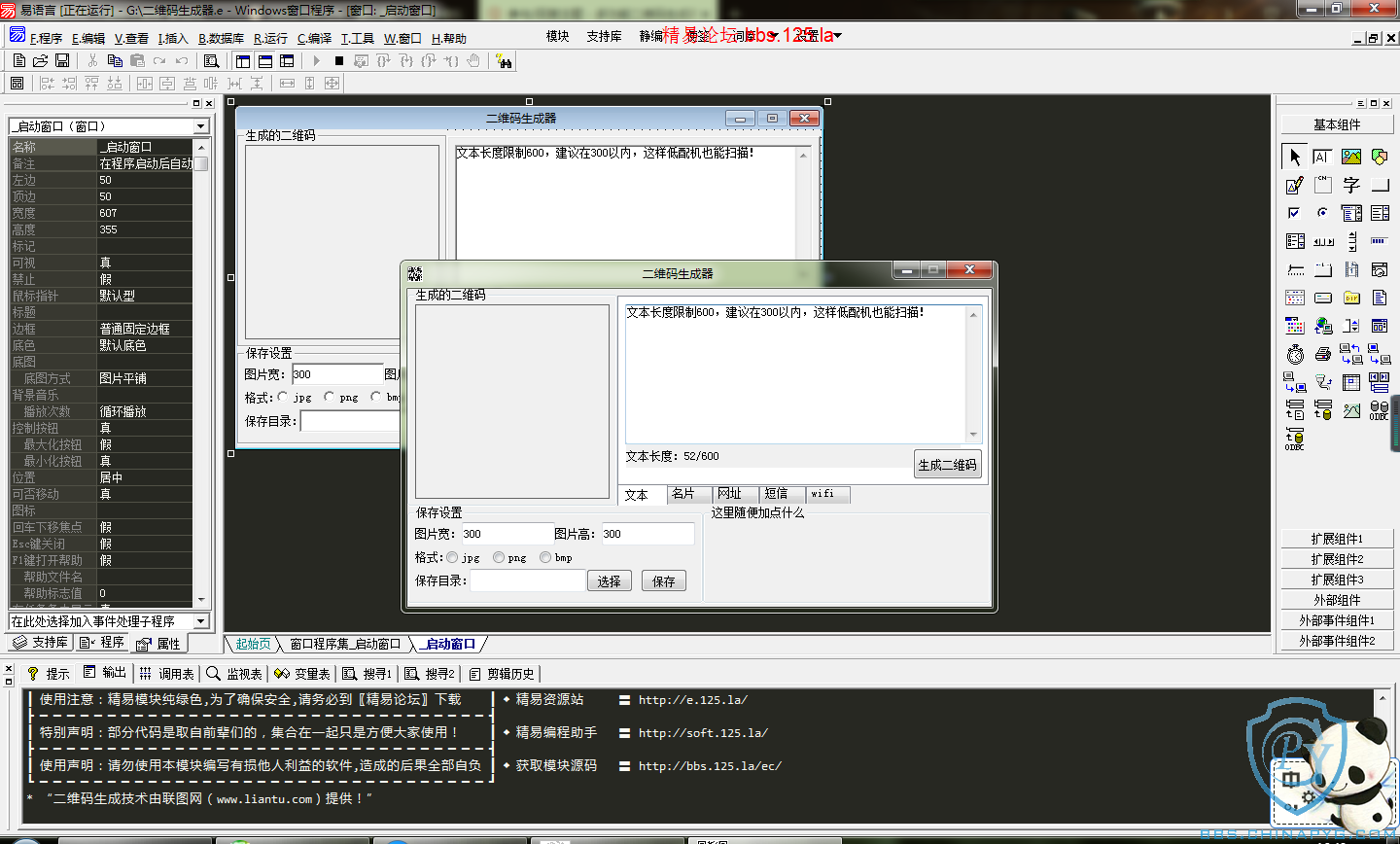
Task: Select the pointer arrow in component palette
Action: [1295, 157]
